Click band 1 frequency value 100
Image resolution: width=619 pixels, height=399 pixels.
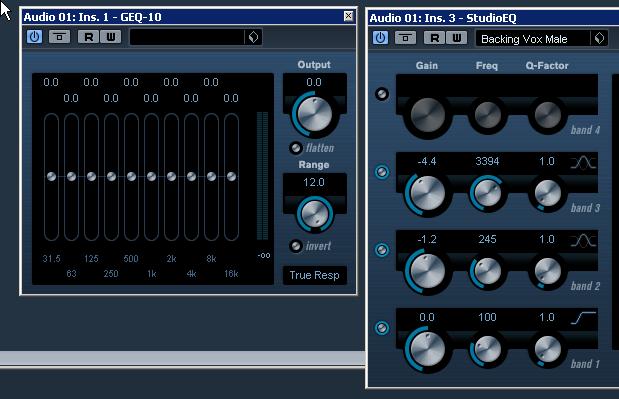tap(487, 317)
